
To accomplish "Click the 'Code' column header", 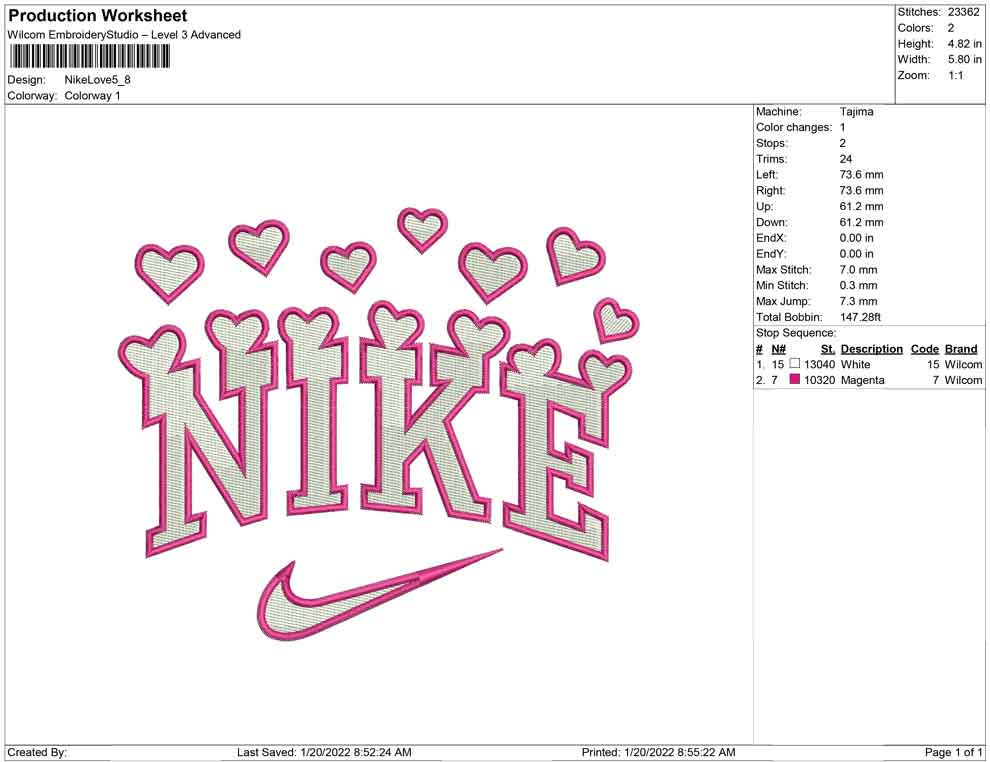I will 924,348.
